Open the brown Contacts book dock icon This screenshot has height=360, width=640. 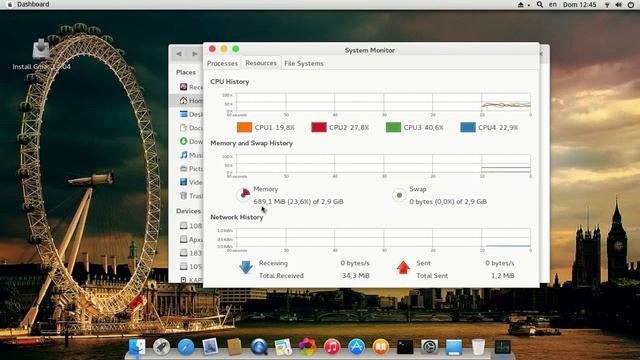pos(235,347)
